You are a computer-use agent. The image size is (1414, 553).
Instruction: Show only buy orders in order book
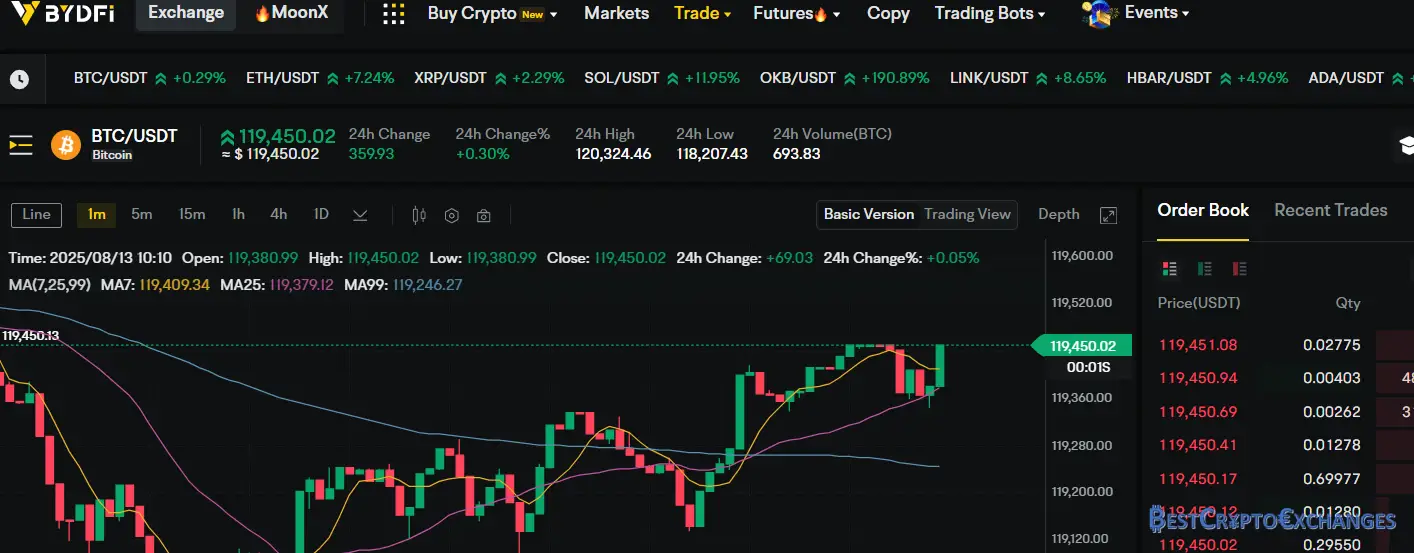(x=1204, y=268)
